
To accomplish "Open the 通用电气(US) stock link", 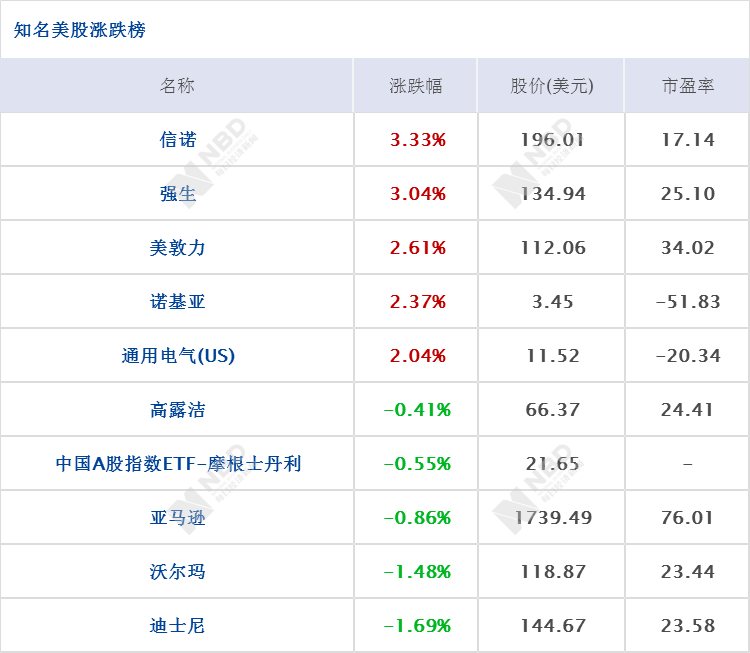I will pos(178,356).
